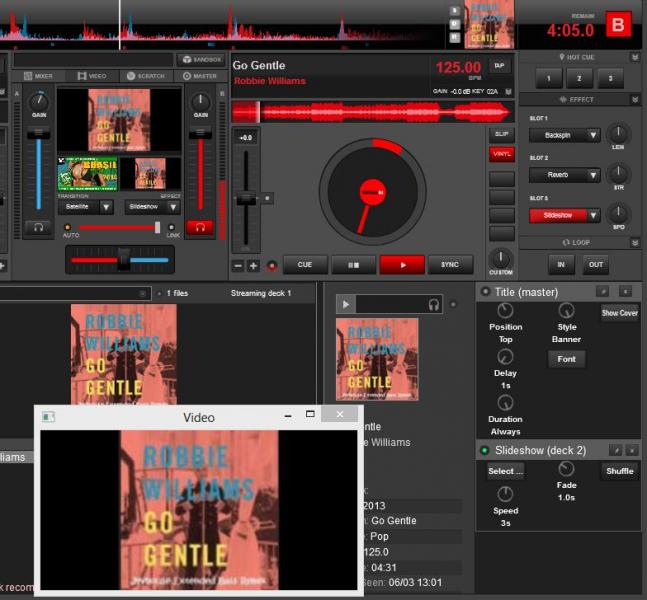647x600 pixels.
Task: Switch to the SCRATCH mixer tab
Action: pos(145,76)
